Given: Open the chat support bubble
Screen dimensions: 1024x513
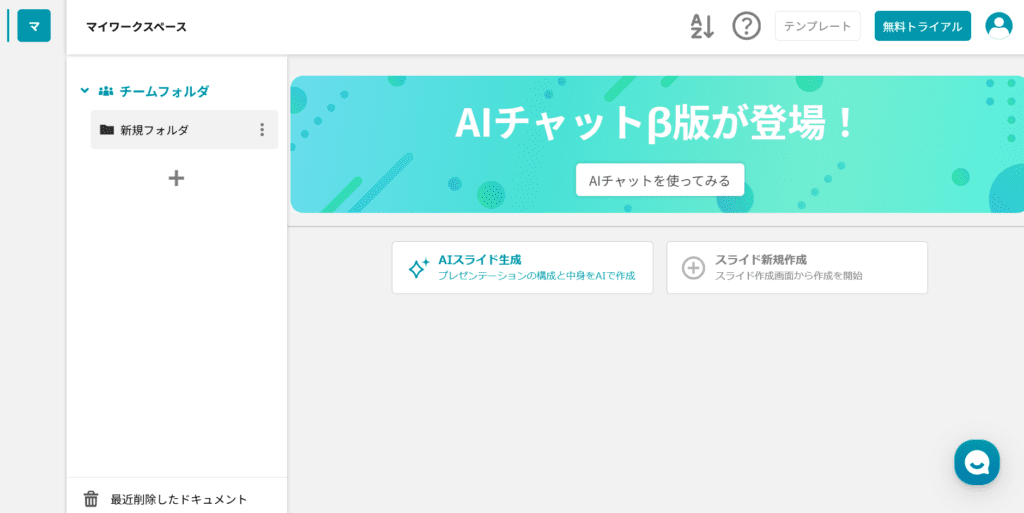Looking at the screenshot, I should (976, 462).
